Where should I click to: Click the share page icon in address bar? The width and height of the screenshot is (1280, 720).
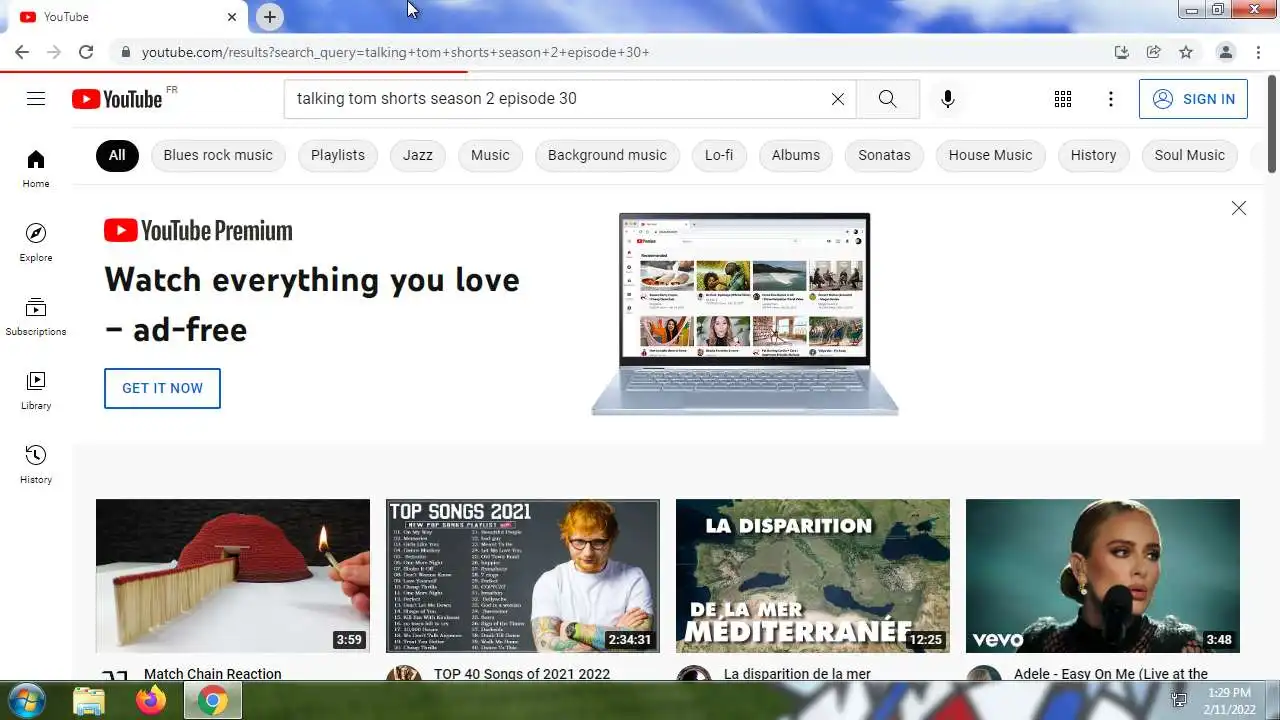[x=1154, y=52]
